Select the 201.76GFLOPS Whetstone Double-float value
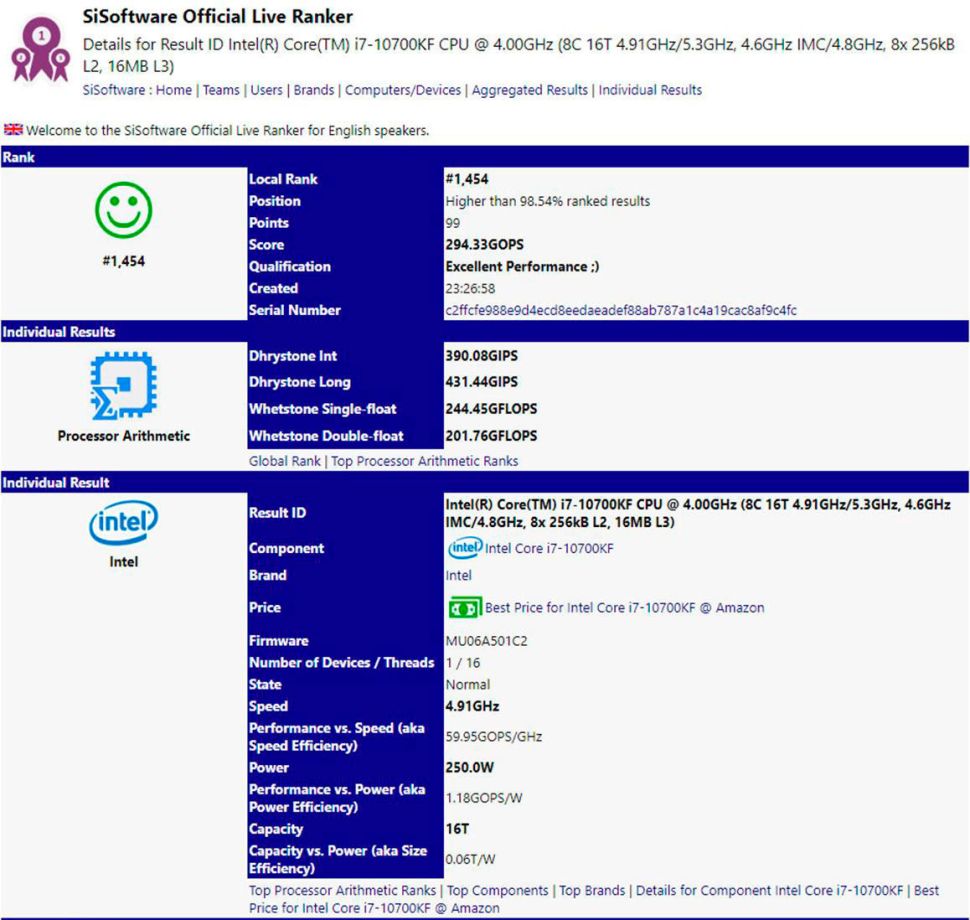The image size is (970, 920). click(491, 436)
